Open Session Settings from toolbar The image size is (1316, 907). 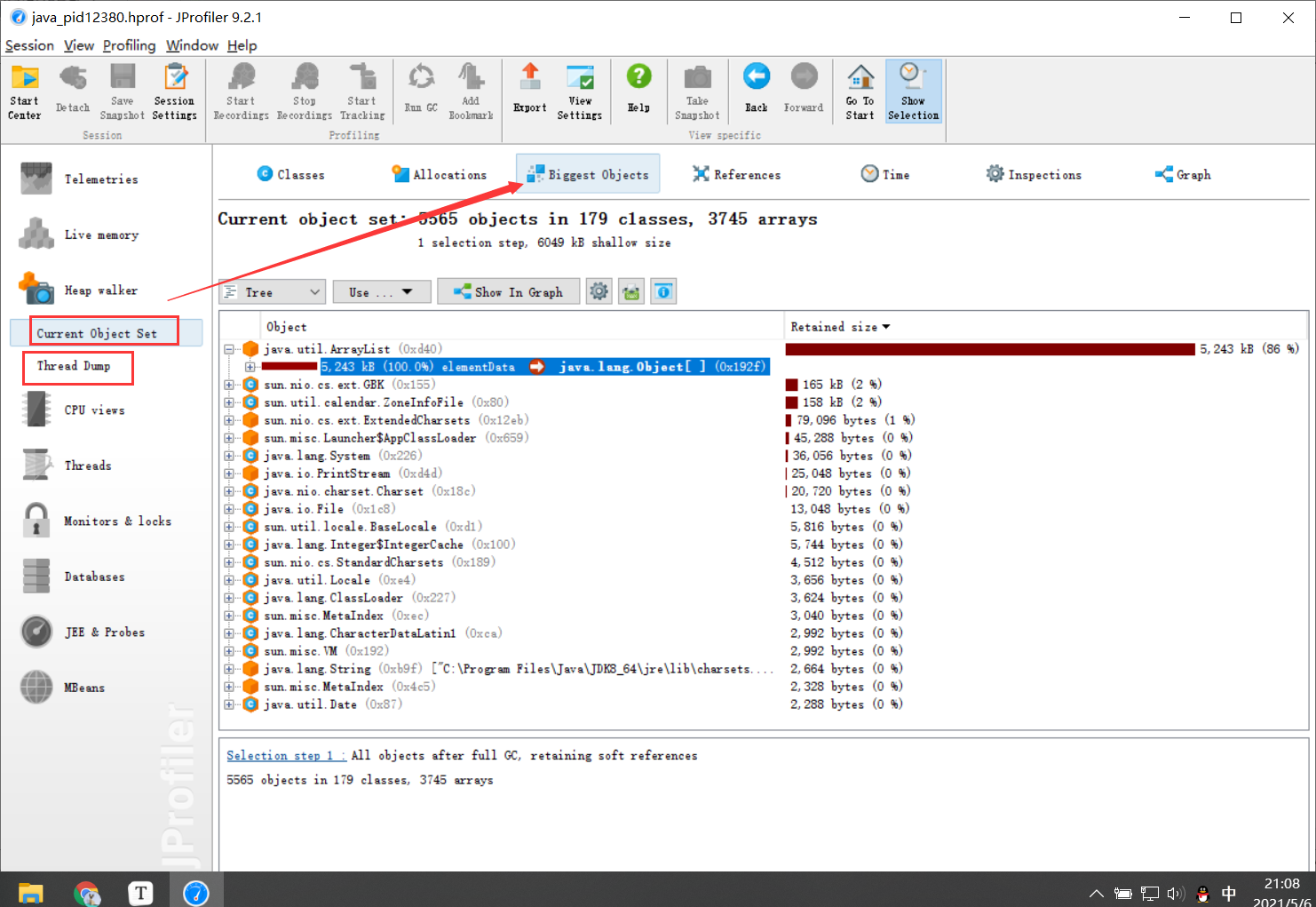point(174,91)
